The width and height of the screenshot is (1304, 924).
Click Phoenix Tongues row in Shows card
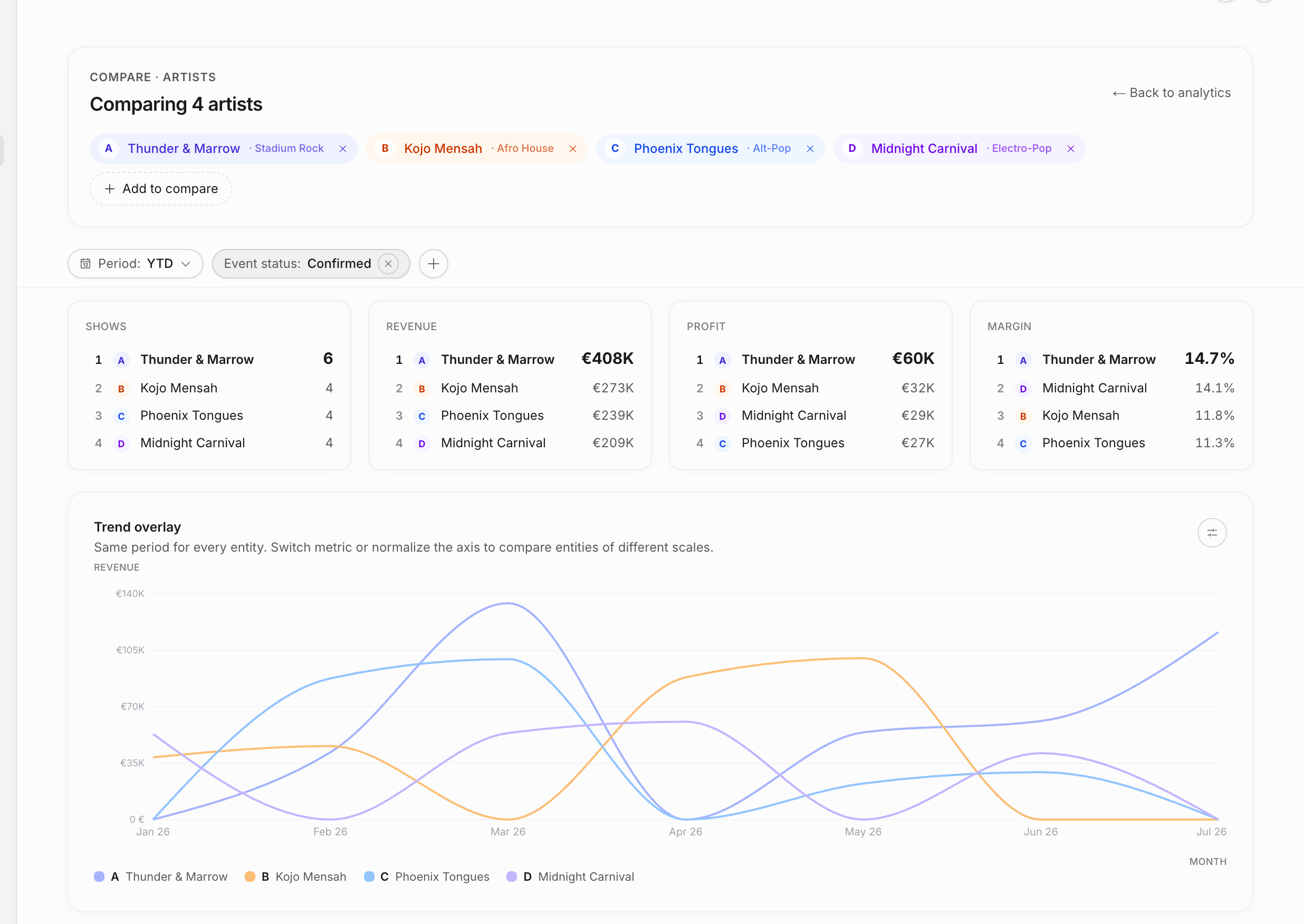tap(209, 416)
